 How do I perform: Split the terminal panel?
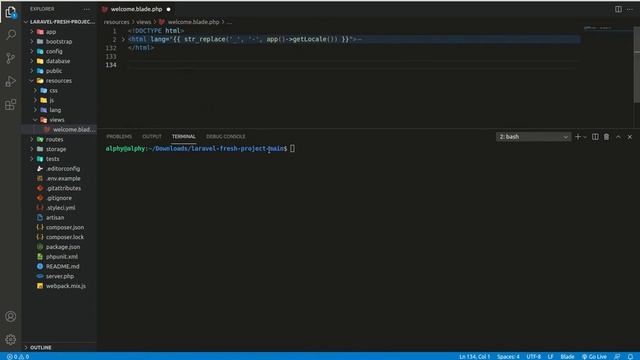[x=595, y=137]
